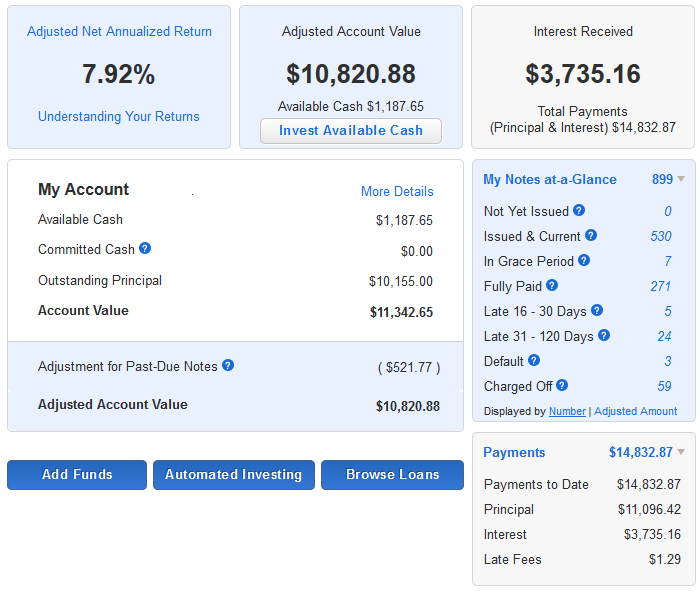700x600 pixels.
Task: Click help icon next to Issued & Current
Action: (x=591, y=235)
